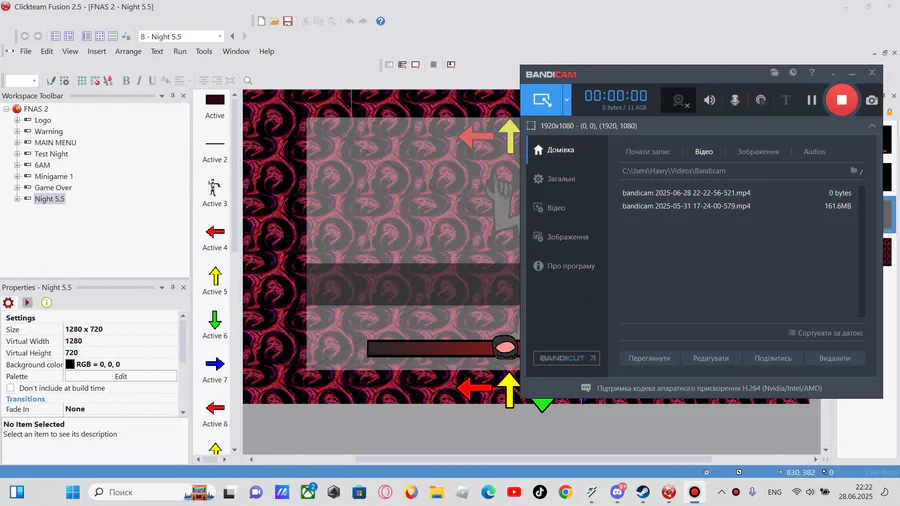Image resolution: width=900 pixels, height=506 pixels.
Task: Select Bandicam screen recording mode icon
Action: (542, 100)
